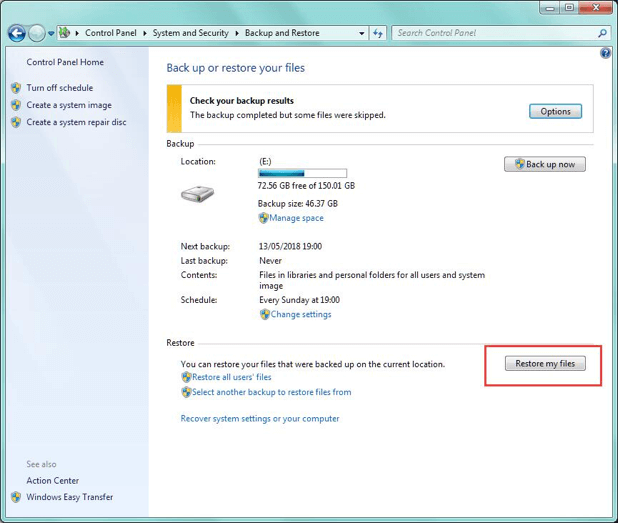Go back with the Back arrow button

(17, 34)
